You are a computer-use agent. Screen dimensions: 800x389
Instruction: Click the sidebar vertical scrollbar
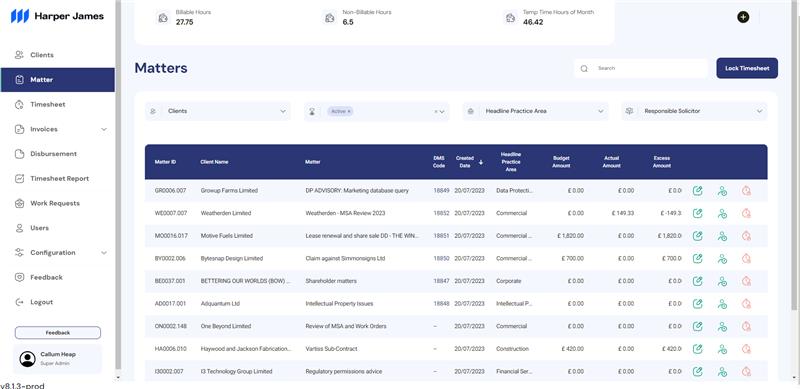pyautogui.click(x=118, y=184)
